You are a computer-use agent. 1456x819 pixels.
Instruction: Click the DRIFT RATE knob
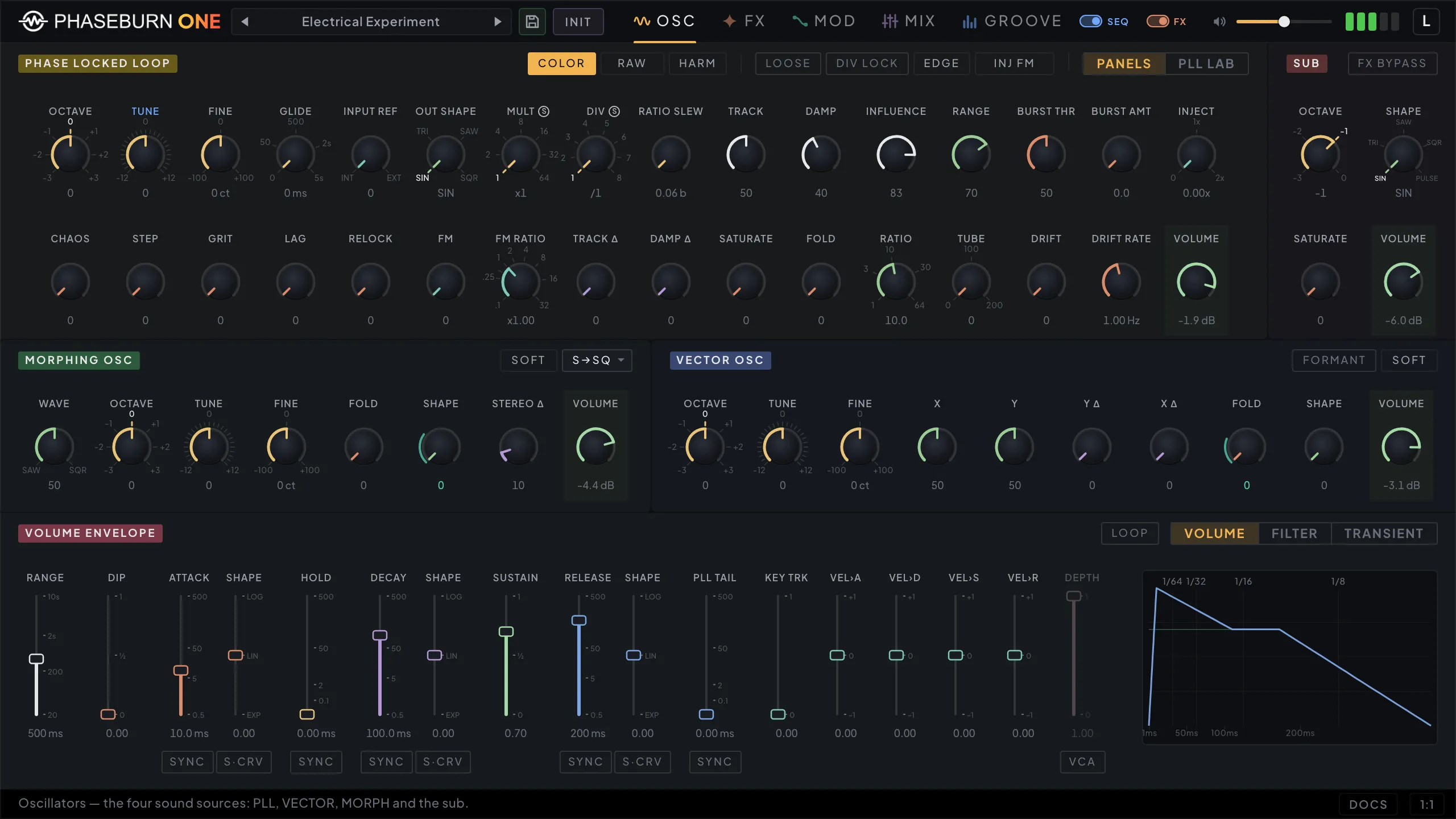[1122, 281]
